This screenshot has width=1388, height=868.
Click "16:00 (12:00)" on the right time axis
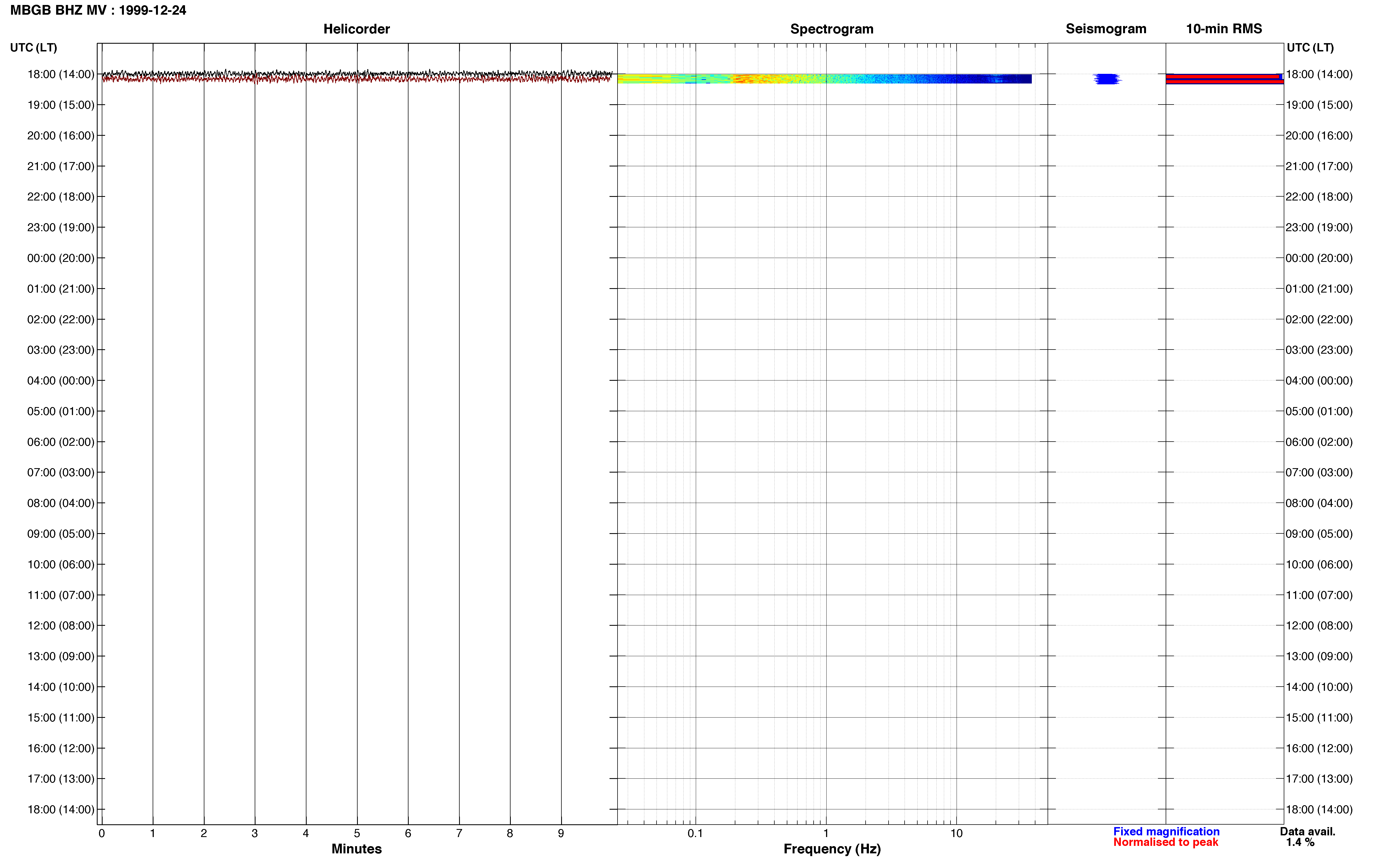pos(1319,749)
